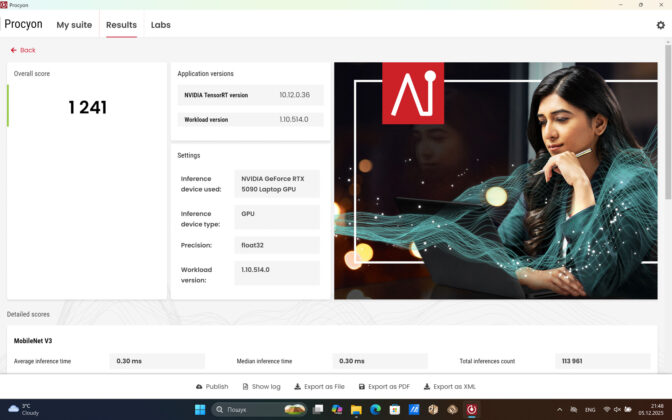Image resolution: width=672 pixels, height=420 pixels.
Task: Click the Application versions heading
Action: coord(205,74)
